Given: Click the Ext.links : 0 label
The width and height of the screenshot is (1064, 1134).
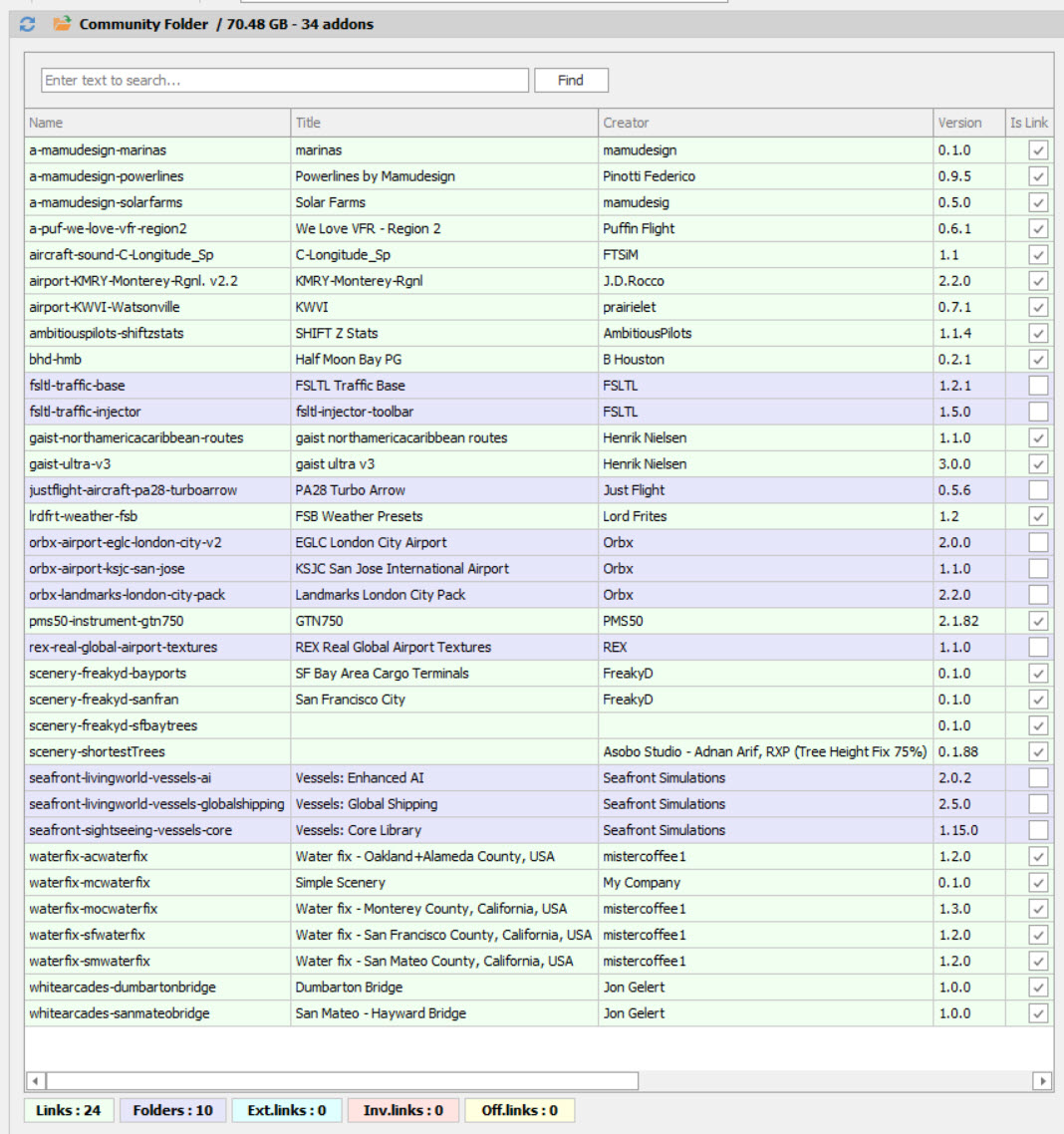Looking at the screenshot, I should [x=287, y=1110].
